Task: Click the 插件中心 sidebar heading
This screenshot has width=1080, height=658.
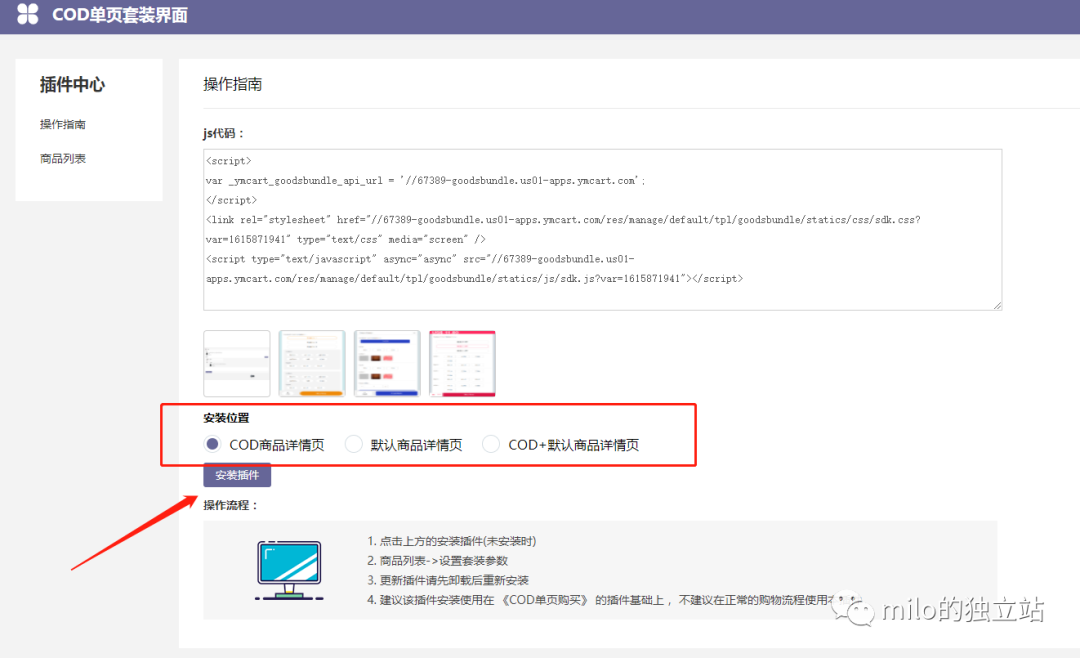Action: (72, 85)
